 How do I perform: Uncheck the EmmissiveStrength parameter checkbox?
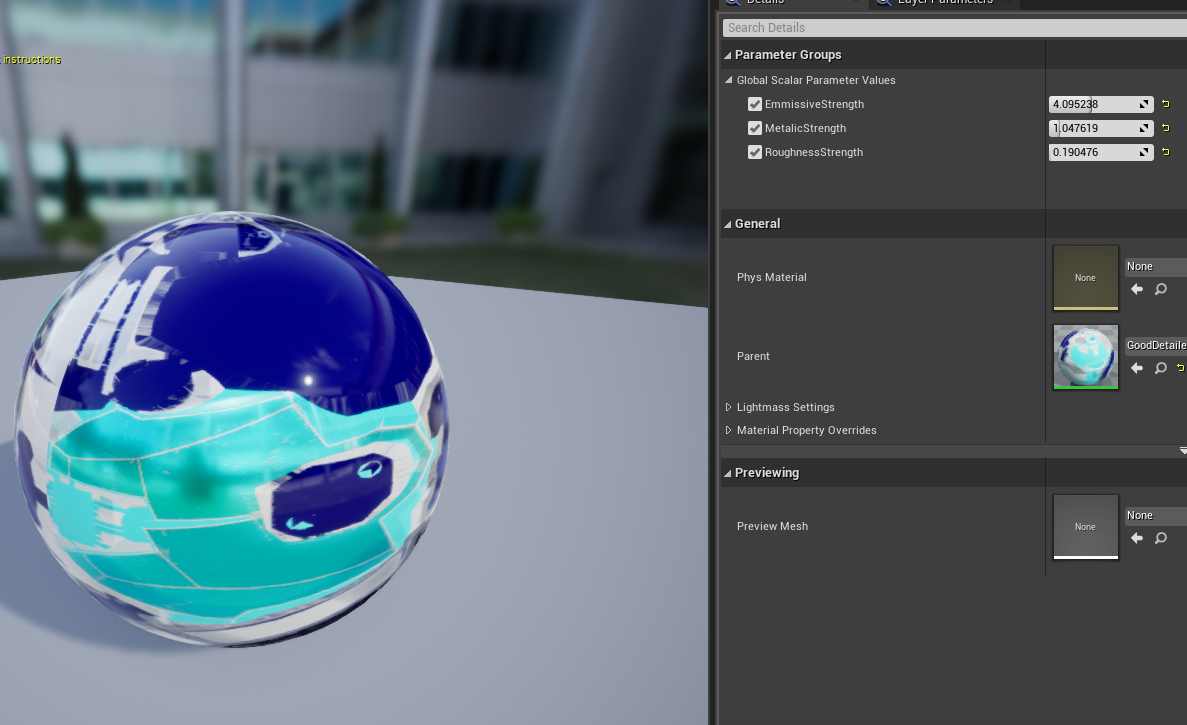coord(755,104)
